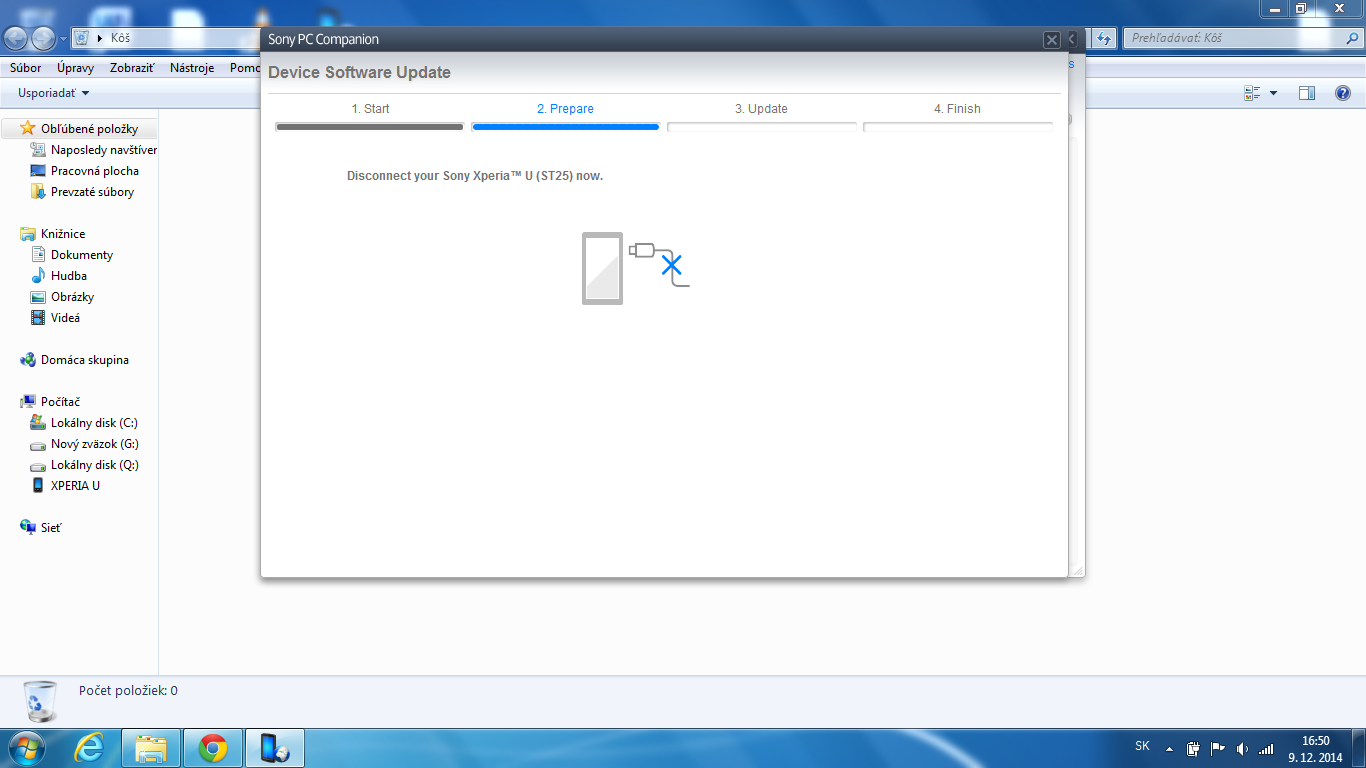This screenshot has height=768, width=1366.
Task: Open Lokálny disk (C:)
Action: (x=84, y=423)
